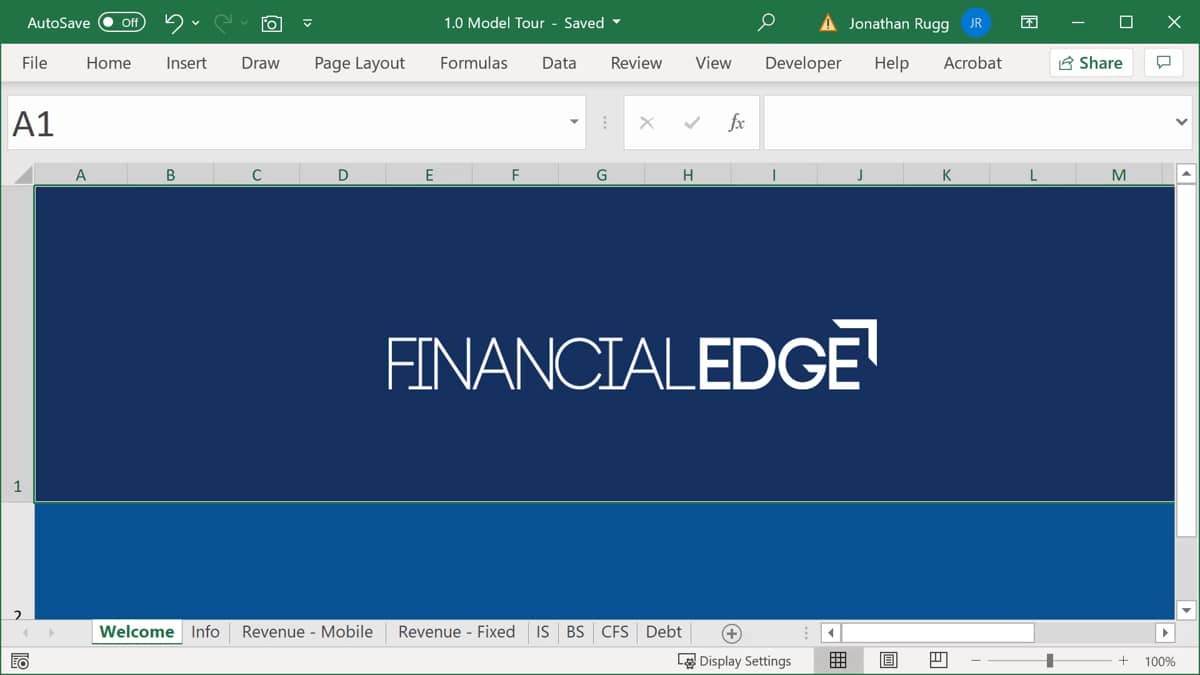Click the Enter checkmark formula icon

click(692, 123)
